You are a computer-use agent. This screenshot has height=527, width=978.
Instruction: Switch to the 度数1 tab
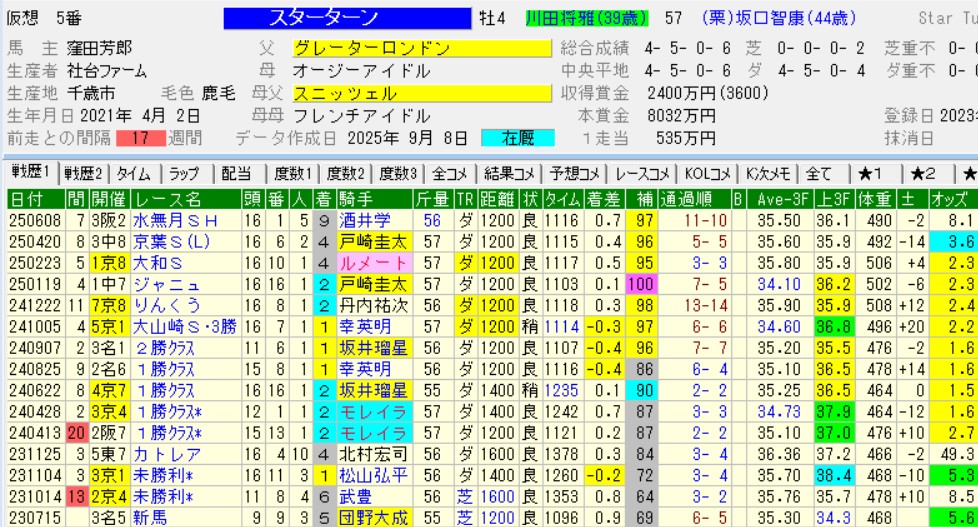pos(291,173)
